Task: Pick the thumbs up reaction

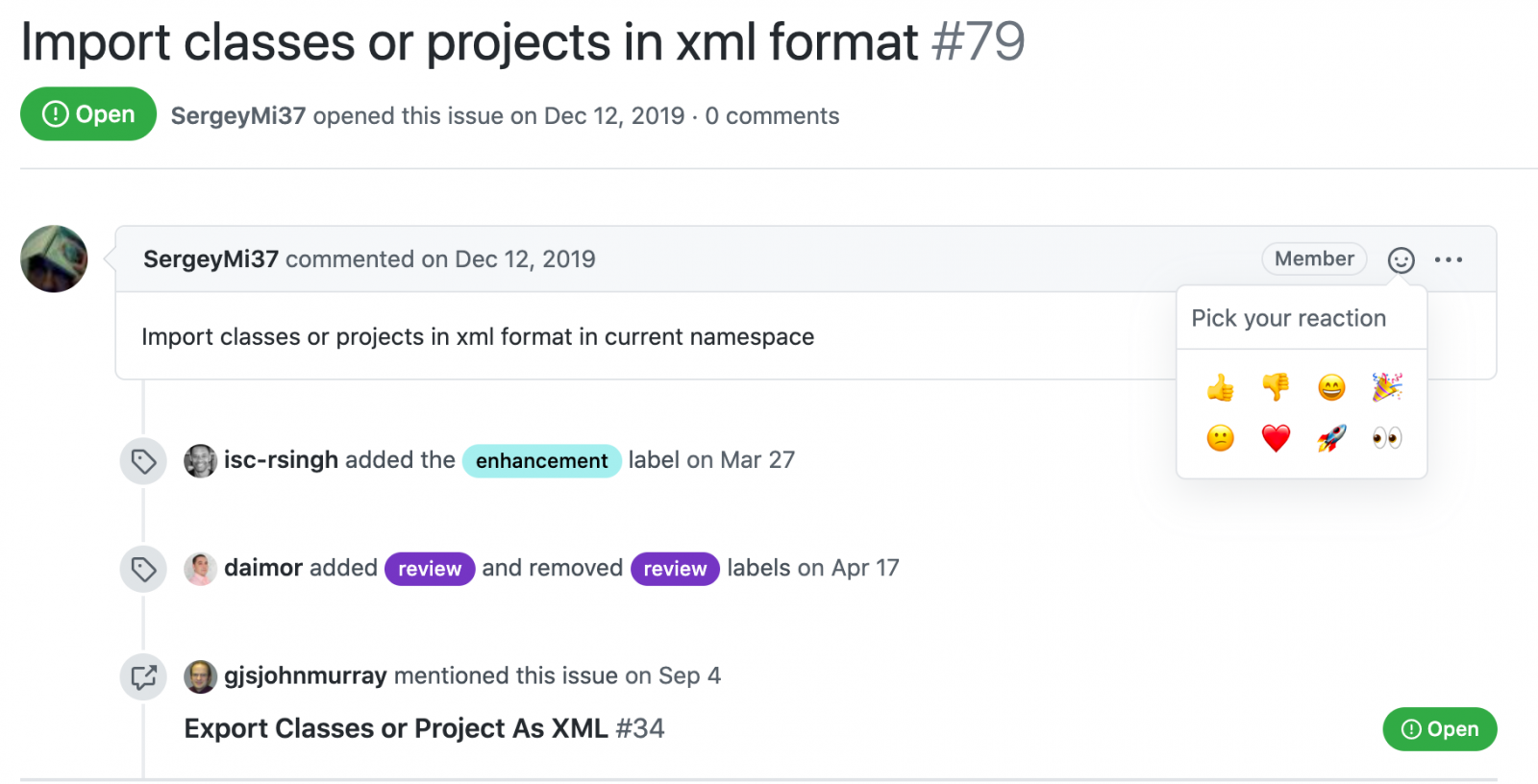Action: 1220,387
